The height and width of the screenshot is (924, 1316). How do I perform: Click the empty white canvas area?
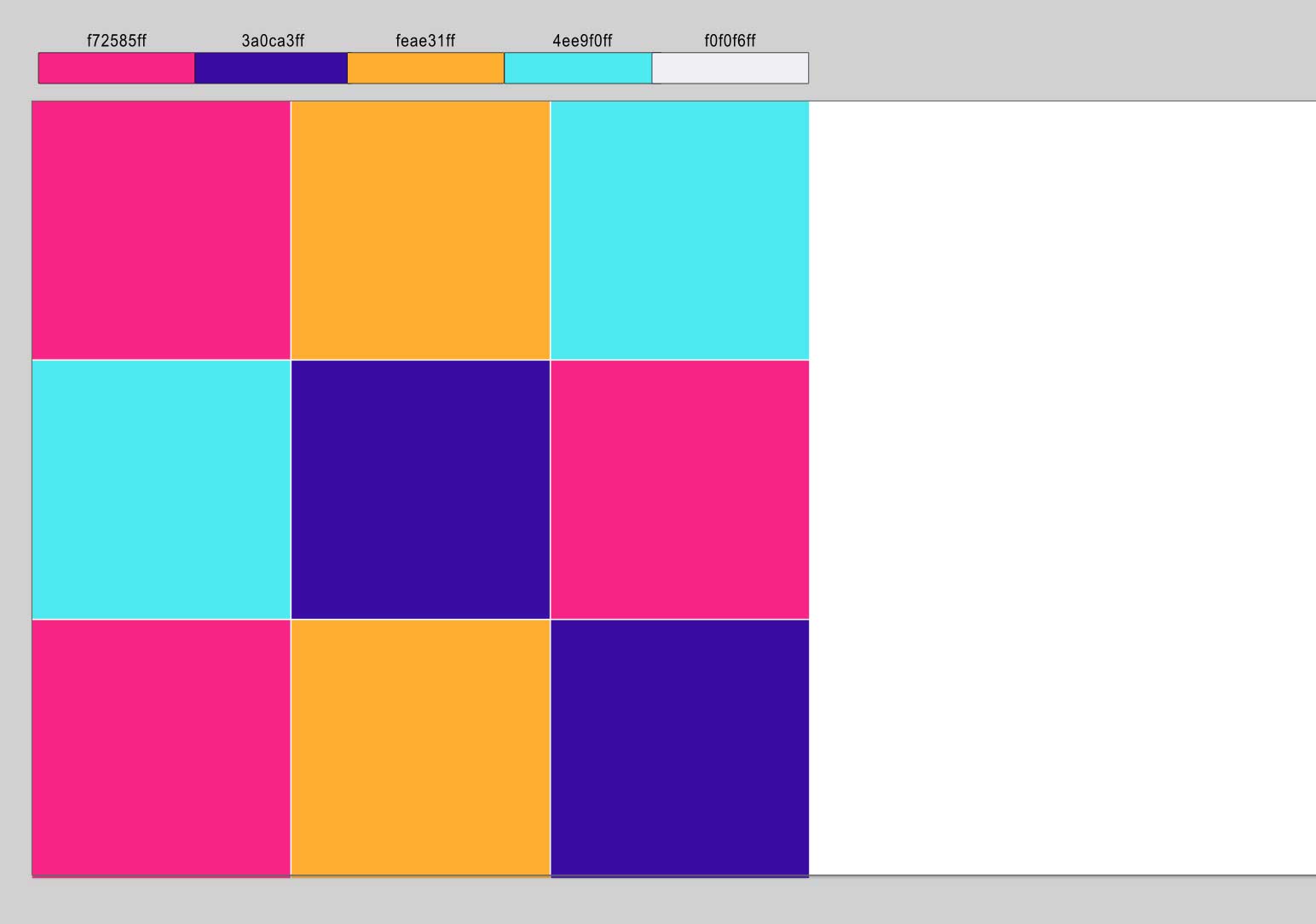1061,488
